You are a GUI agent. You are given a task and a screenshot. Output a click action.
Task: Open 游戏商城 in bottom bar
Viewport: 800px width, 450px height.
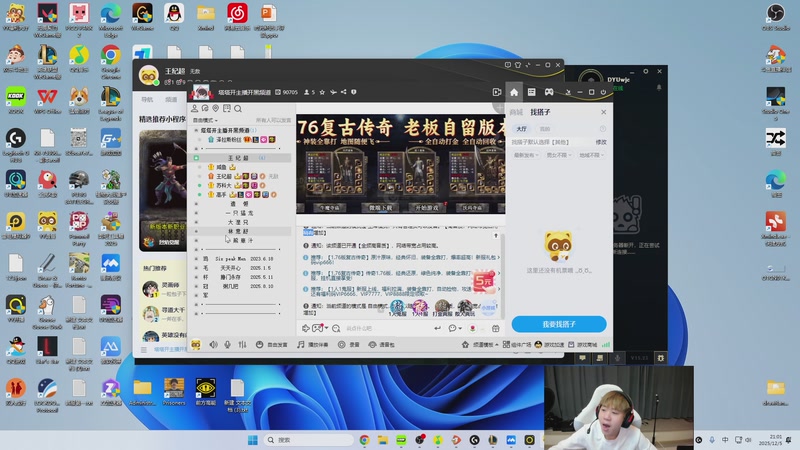point(583,345)
